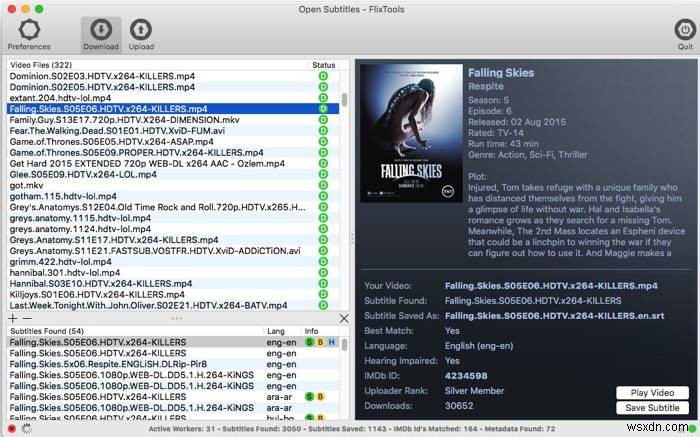
Task: Select Greys.Anatomy.S11E17.HDTV.x264-KILLERS.mp4 file
Action: pos(173,240)
